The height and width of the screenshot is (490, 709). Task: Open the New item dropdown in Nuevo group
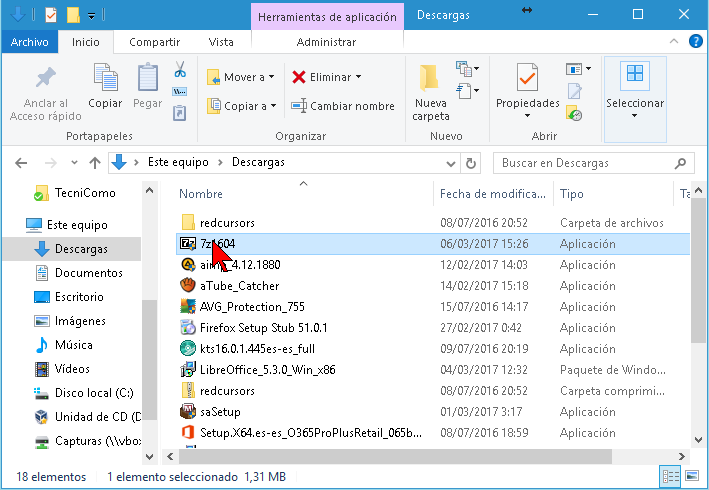(x=468, y=69)
